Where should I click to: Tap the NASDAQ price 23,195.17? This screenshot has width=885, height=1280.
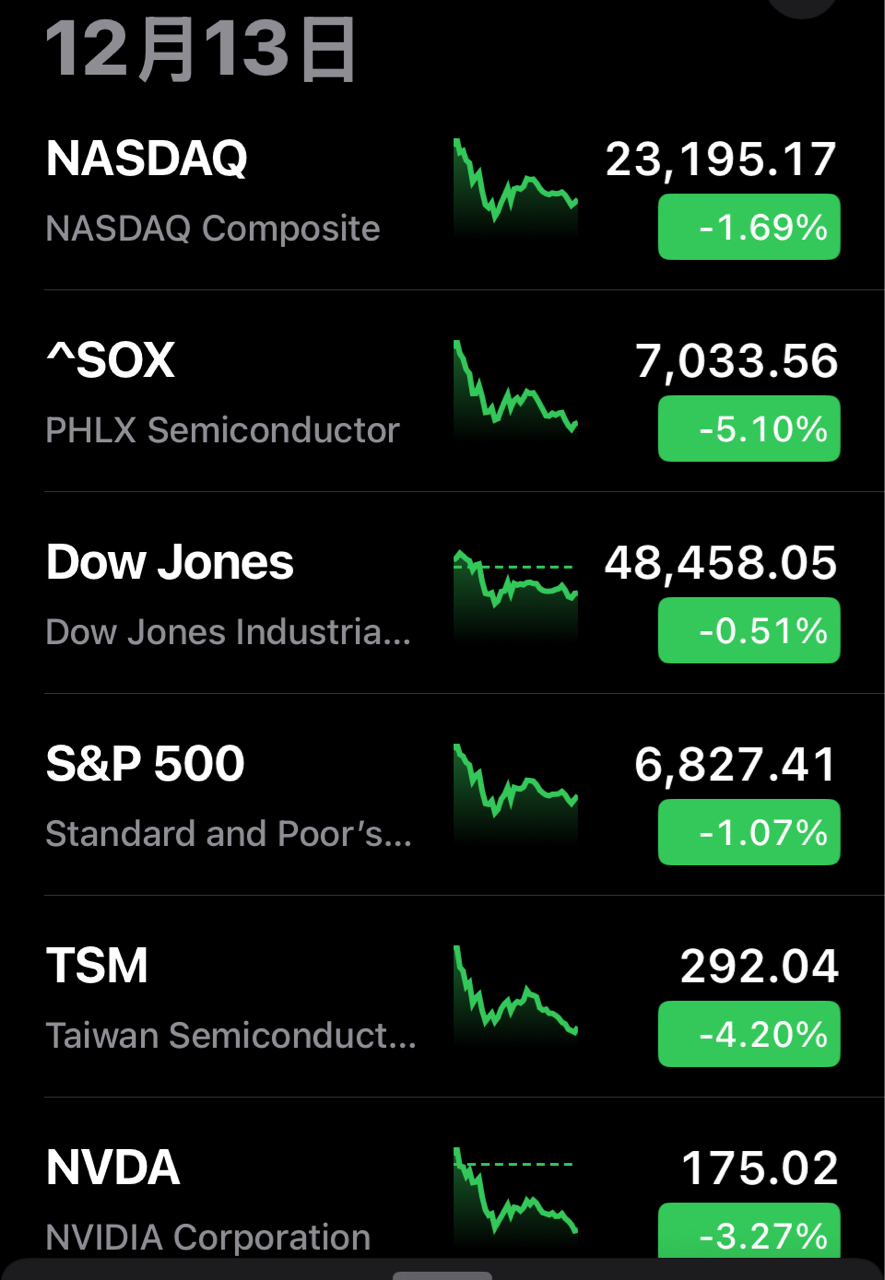[x=721, y=160]
